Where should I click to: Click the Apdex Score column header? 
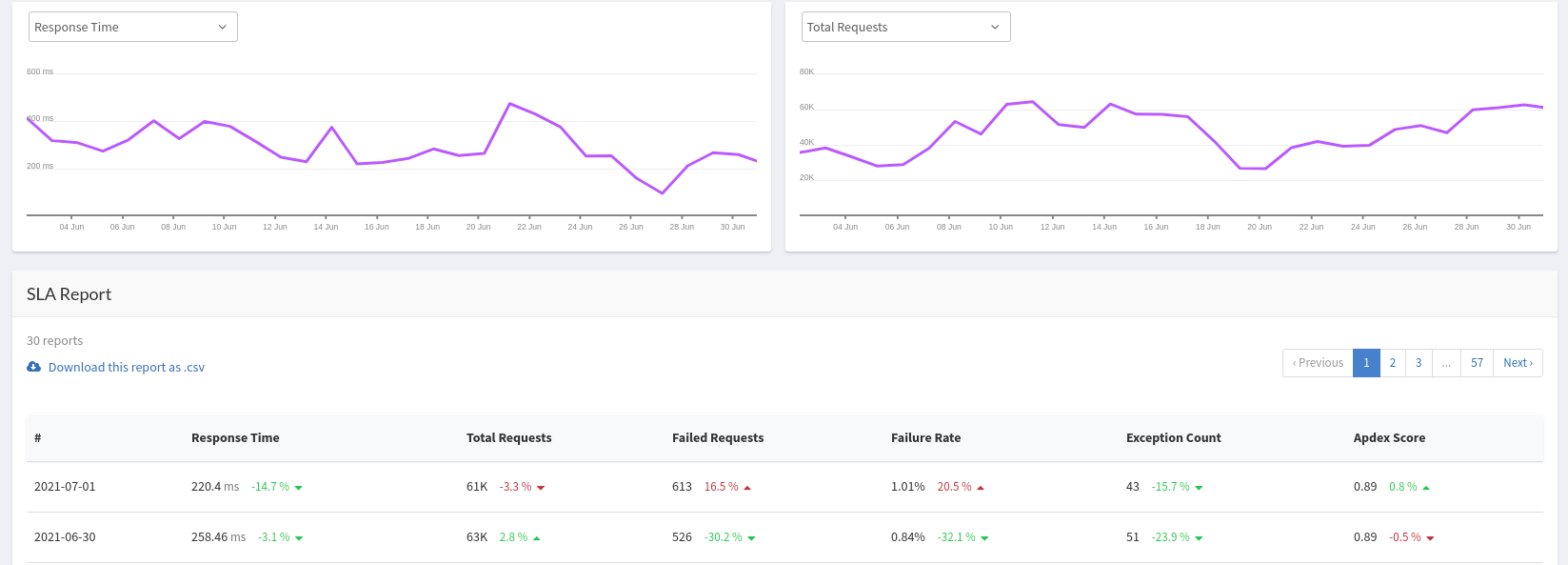click(x=1389, y=438)
